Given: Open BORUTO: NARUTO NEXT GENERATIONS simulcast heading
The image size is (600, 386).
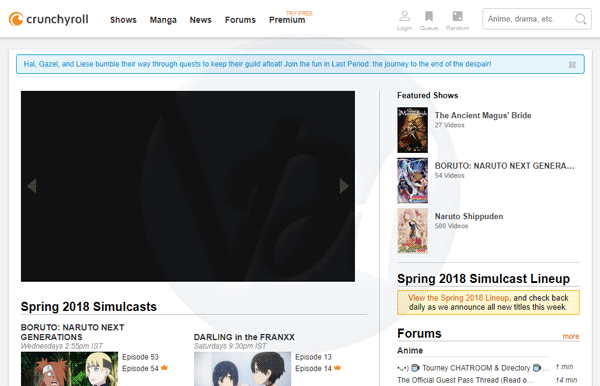Looking at the screenshot, I should pos(72,332).
